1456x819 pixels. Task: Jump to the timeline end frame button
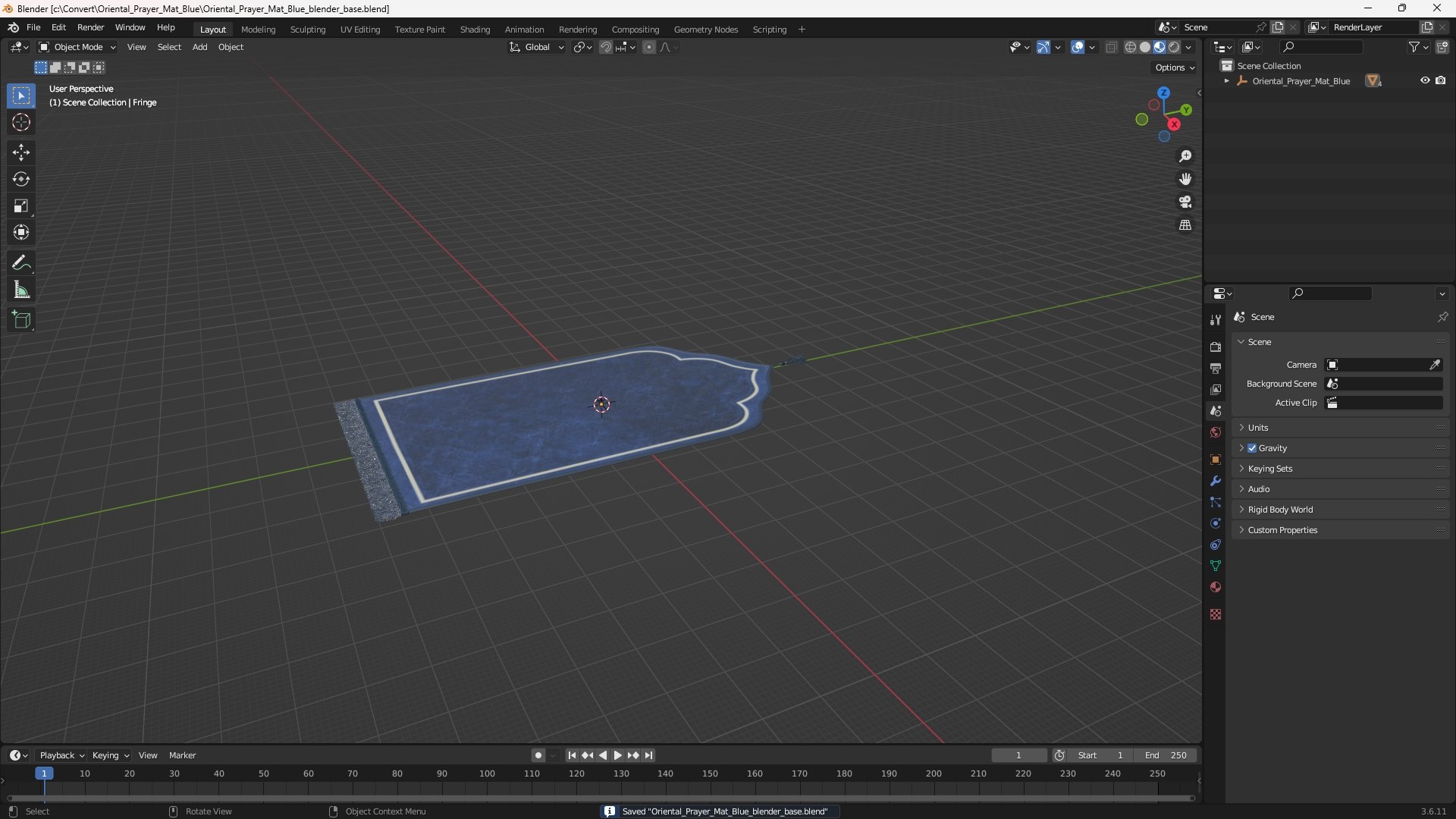pos(648,755)
